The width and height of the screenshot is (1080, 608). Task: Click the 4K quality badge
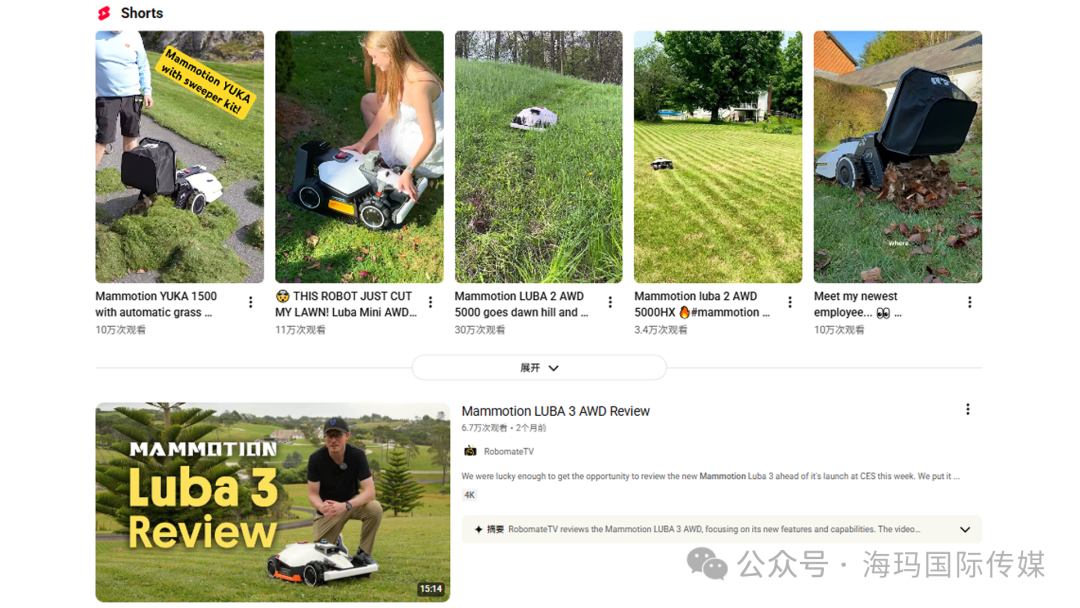469,495
